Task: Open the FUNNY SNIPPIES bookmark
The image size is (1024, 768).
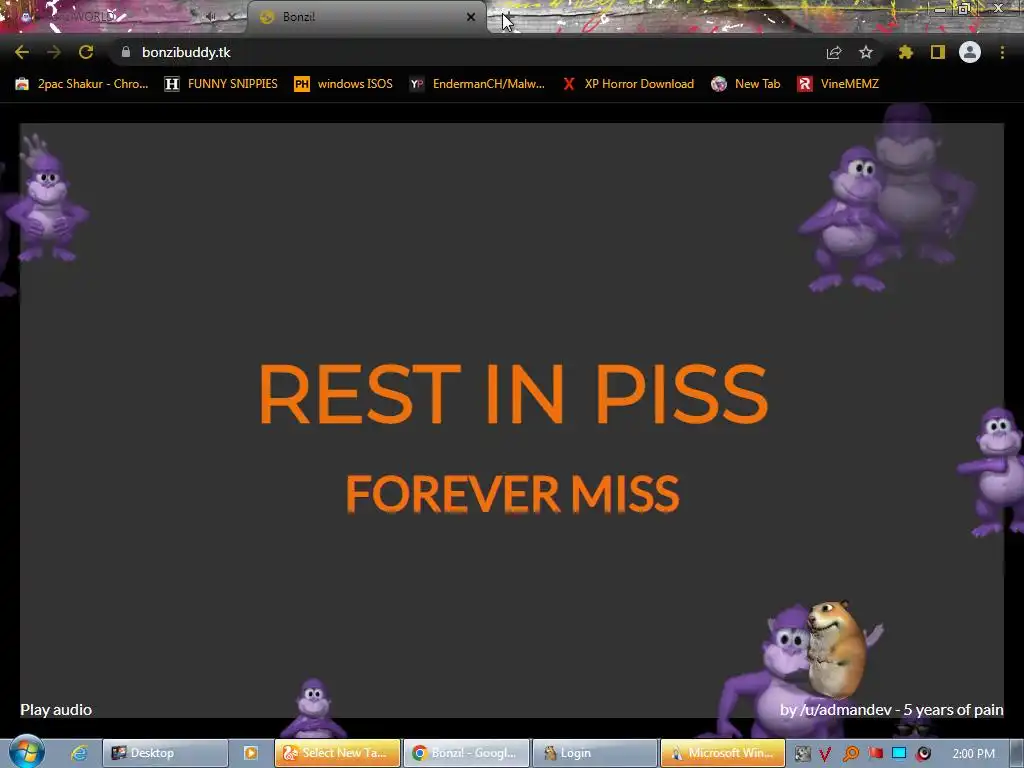Action: 221,84
